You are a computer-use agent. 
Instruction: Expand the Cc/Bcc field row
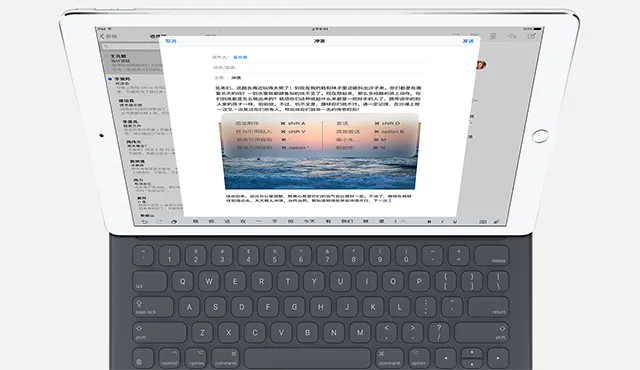pos(318,68)
